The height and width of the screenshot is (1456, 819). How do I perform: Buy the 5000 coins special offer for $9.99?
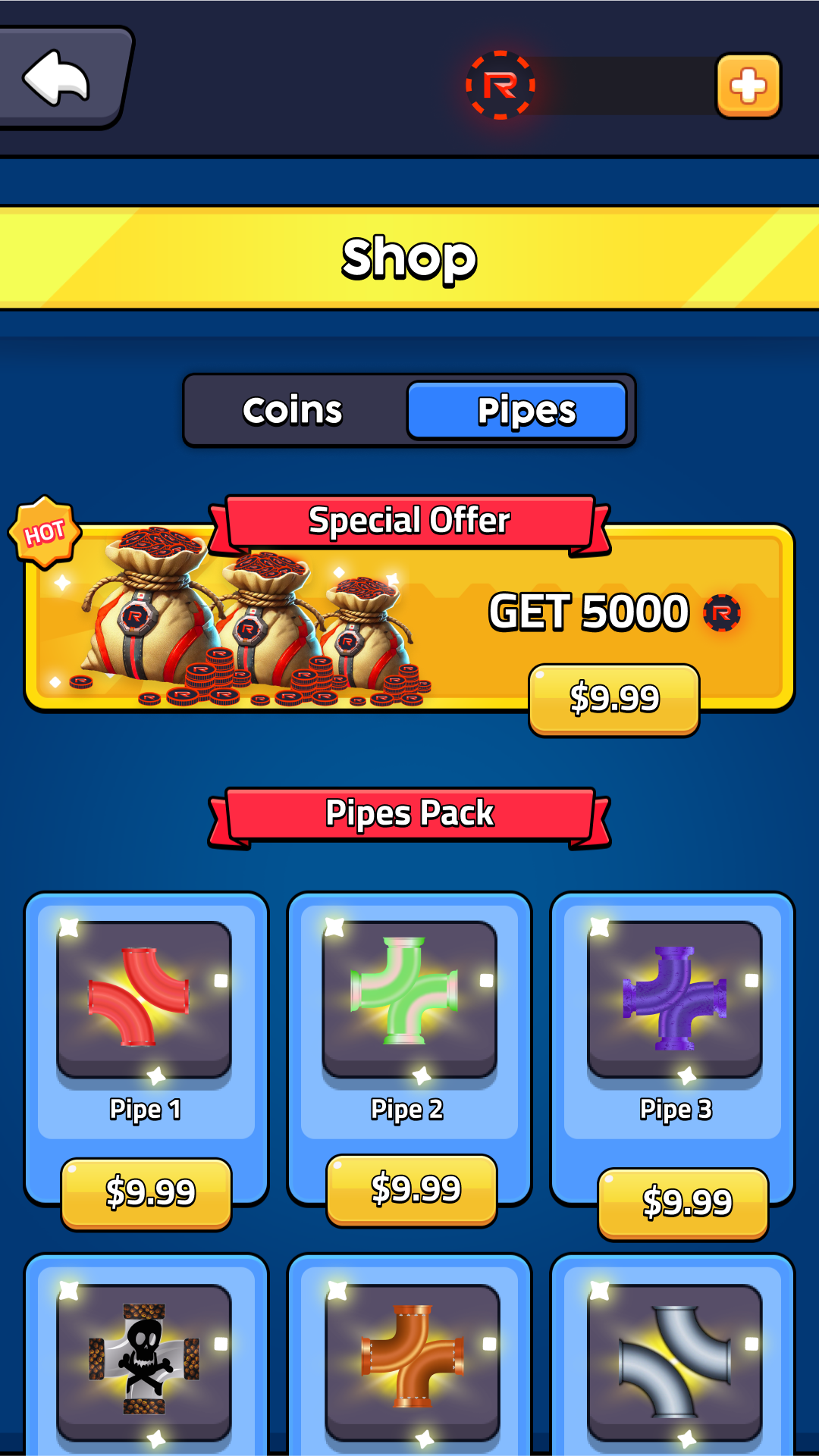(x=614, y=699)
